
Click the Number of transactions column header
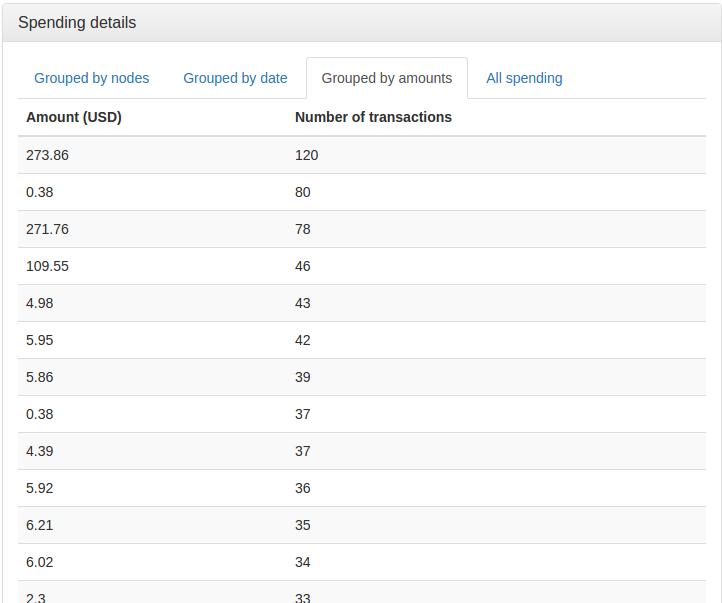(x=373, y=117)
